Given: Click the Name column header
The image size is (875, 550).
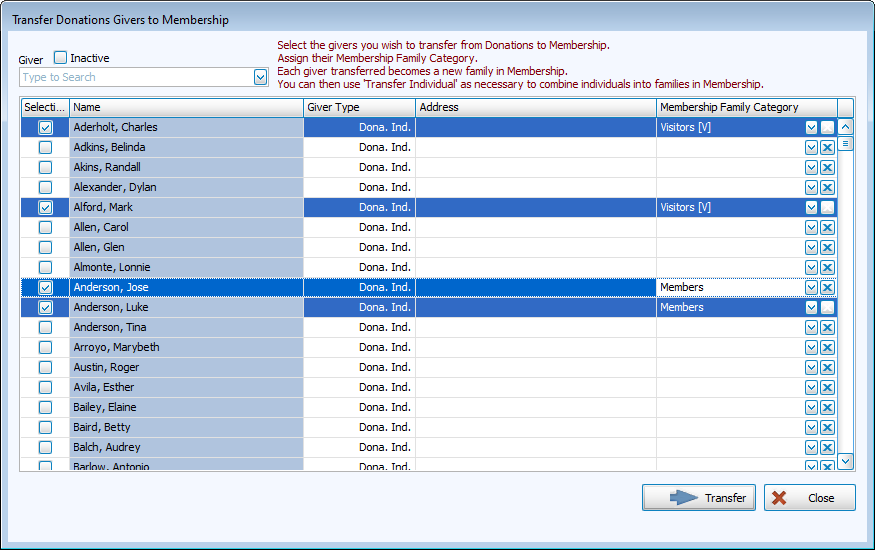Looking at the screenshot, I should 186,107.
